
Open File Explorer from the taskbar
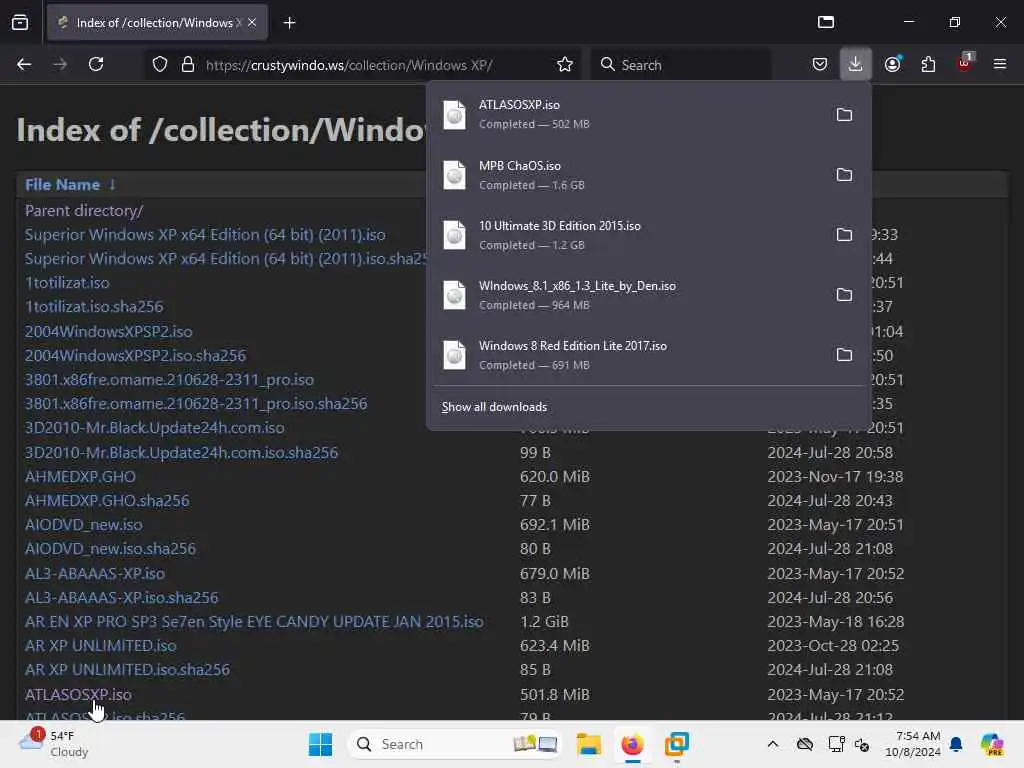click(588, 744)
